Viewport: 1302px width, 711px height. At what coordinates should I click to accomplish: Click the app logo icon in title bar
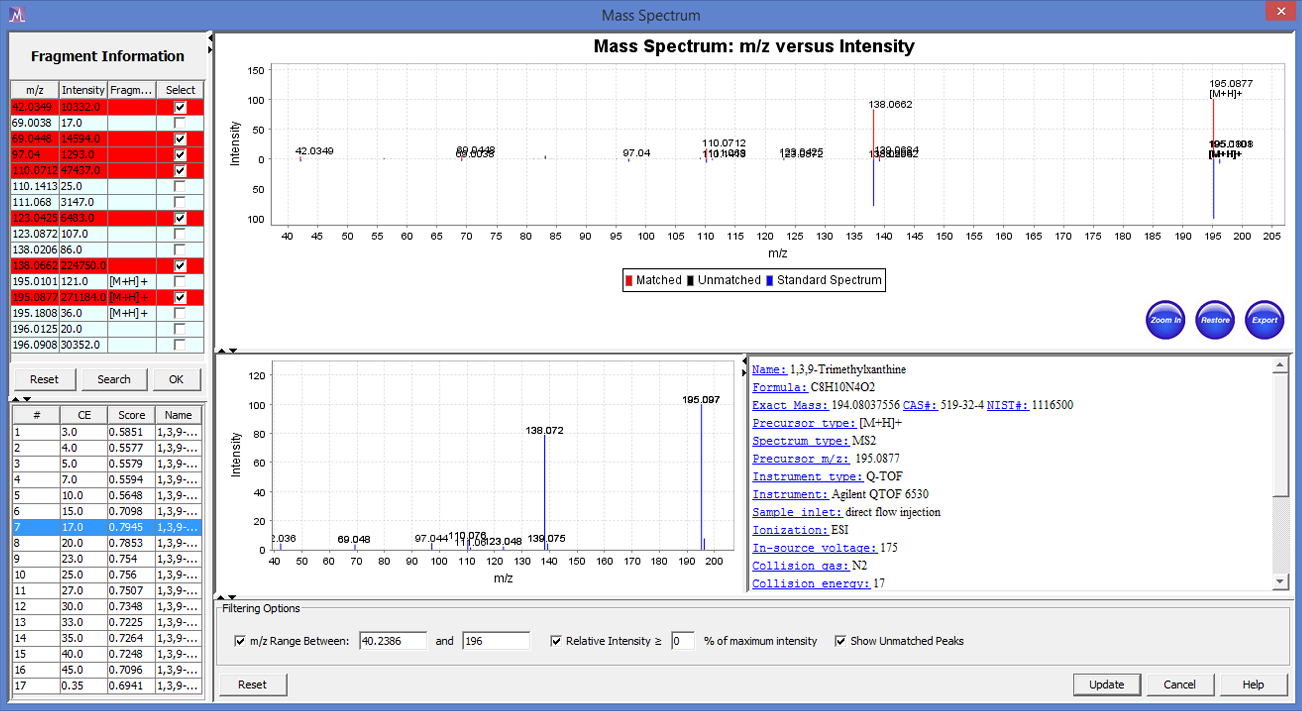pyautogui.click(x=16, y=15)
